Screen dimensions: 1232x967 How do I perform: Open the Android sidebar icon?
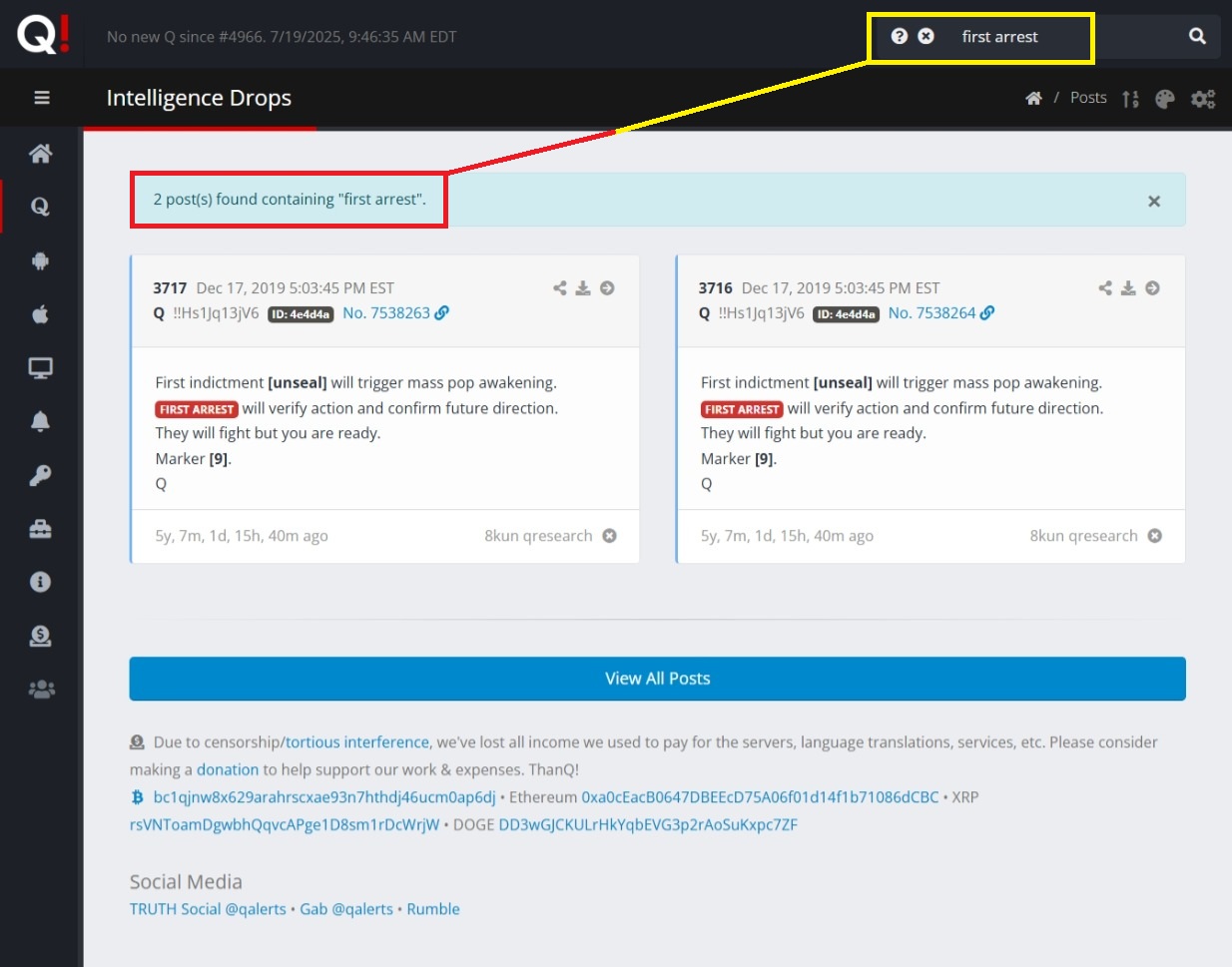tap(41, 260)
